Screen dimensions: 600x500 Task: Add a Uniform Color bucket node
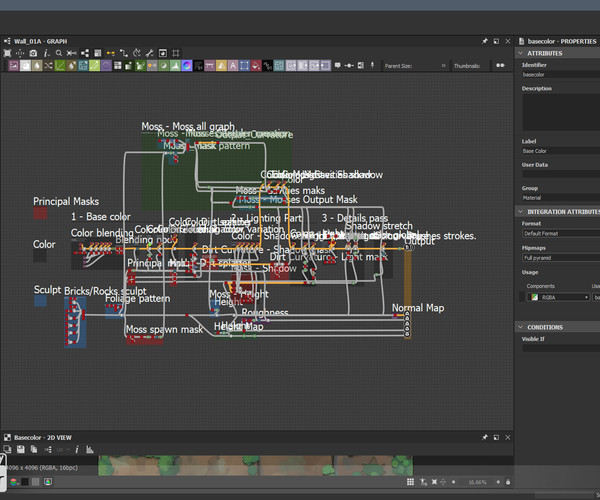click(256, 66)
